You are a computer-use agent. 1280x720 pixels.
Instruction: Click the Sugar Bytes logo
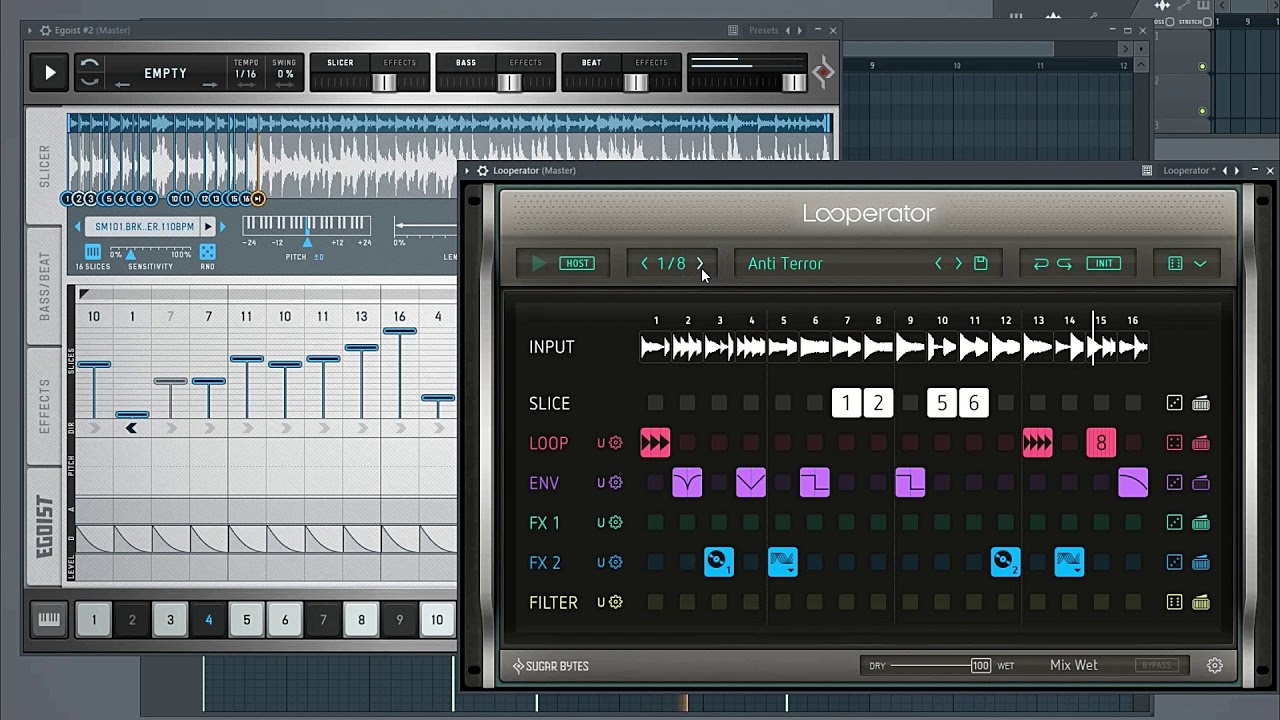551,666
